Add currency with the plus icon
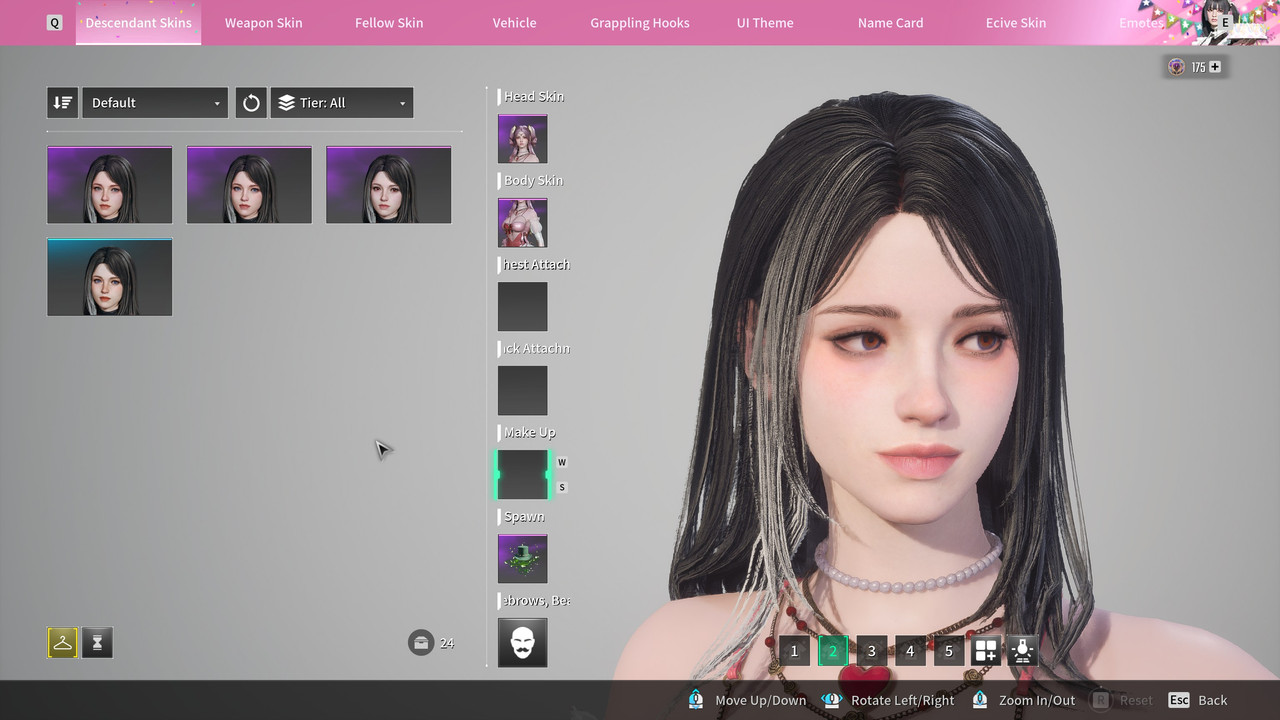Screen dimensions: 1280x720 [x=1215, y=67]
